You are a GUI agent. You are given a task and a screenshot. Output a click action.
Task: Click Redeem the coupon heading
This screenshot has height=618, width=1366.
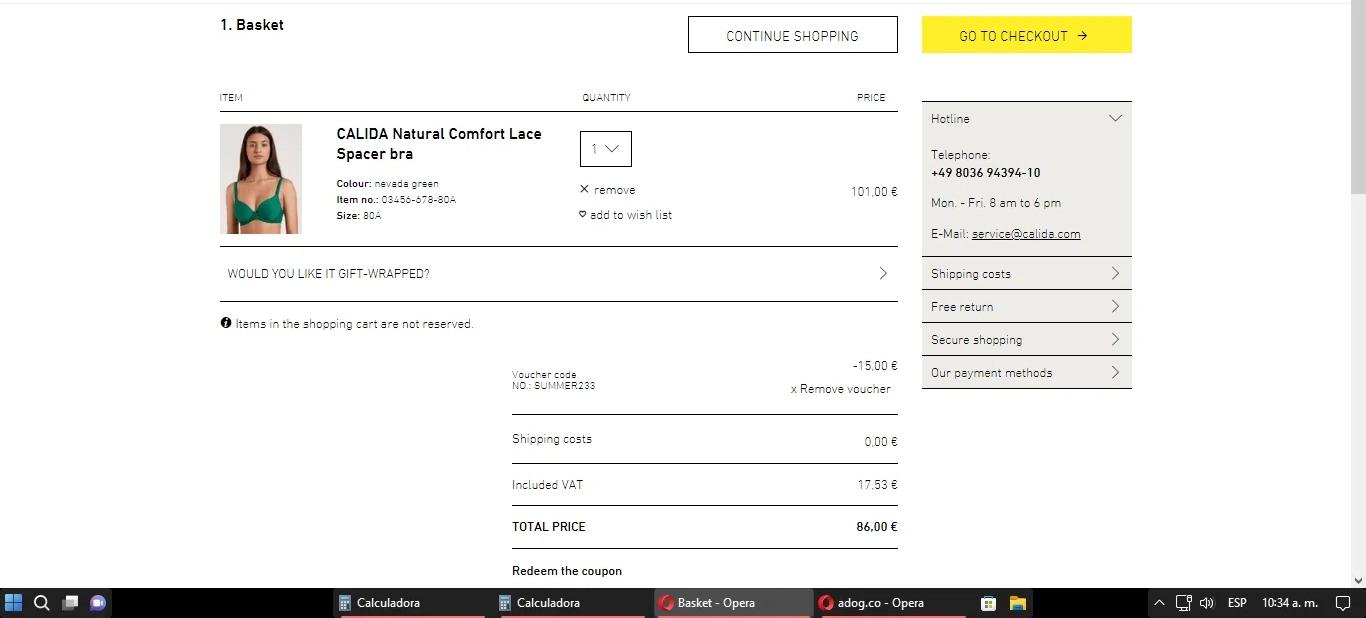point(567,571)
